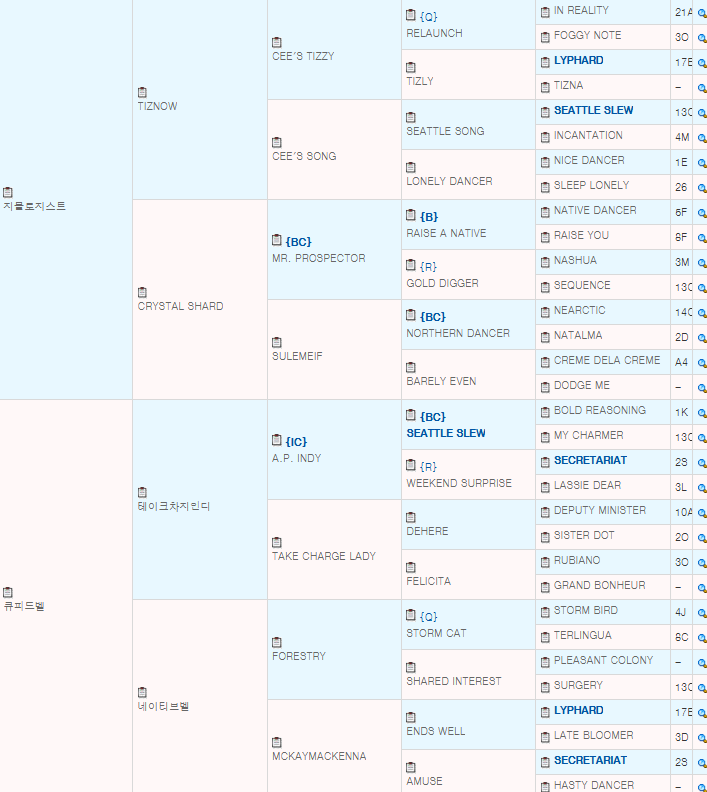The width and height of the screenshot is (707, 792).
Task: Select the 큐피드벨 horse name
Action: 24,606
